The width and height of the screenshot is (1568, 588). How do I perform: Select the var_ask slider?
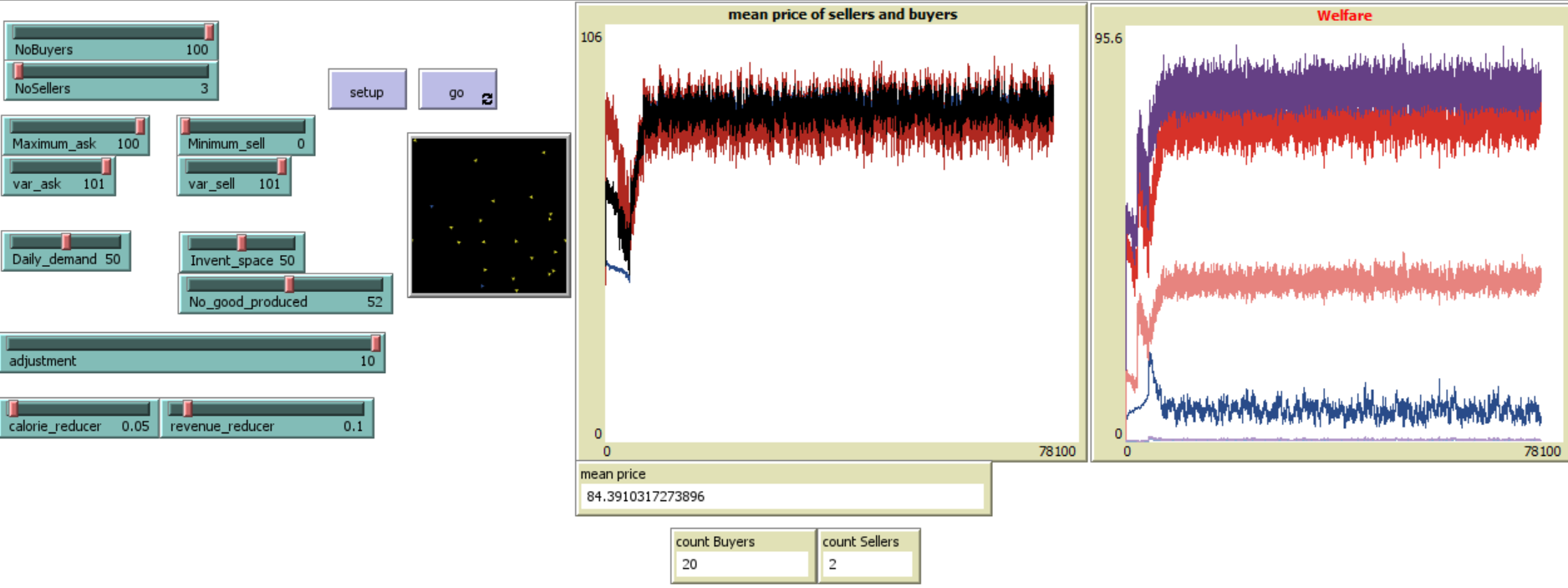coord(59,176)
